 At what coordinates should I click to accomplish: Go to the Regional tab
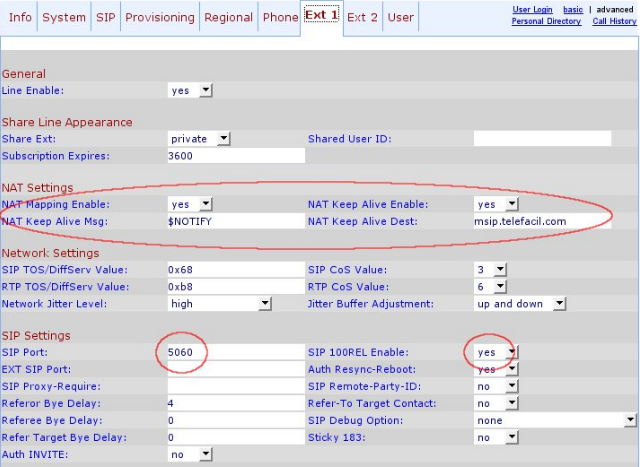[x=228, y=17]
